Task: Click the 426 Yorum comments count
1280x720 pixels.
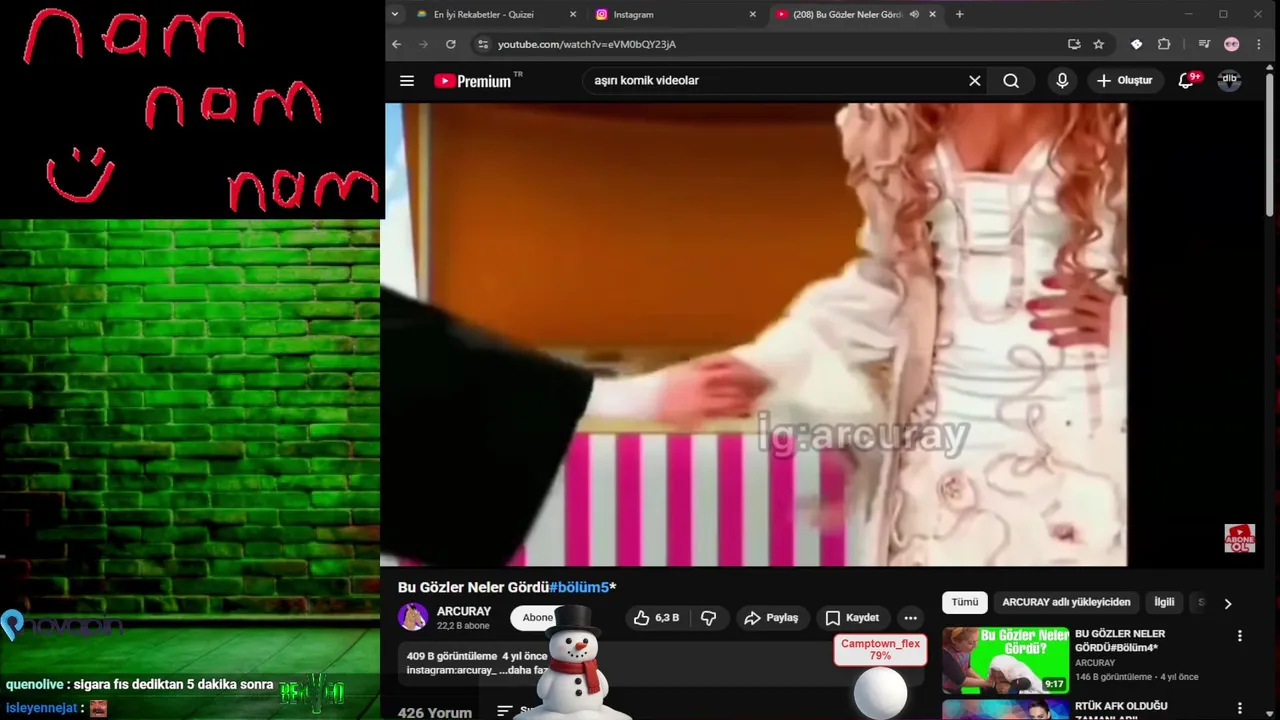Action: coord(435,712)
